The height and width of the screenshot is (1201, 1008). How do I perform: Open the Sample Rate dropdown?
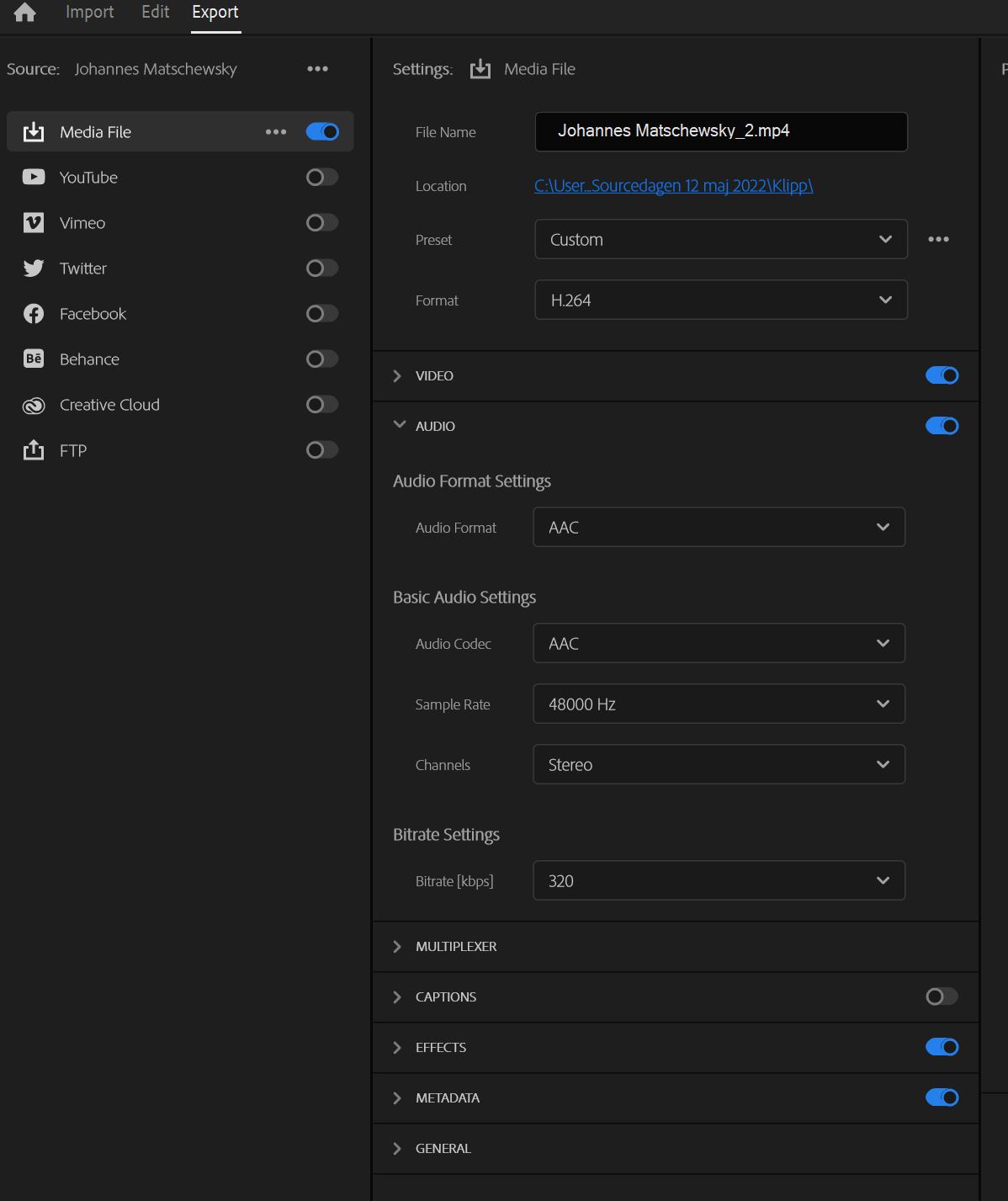tap(719, 704)
